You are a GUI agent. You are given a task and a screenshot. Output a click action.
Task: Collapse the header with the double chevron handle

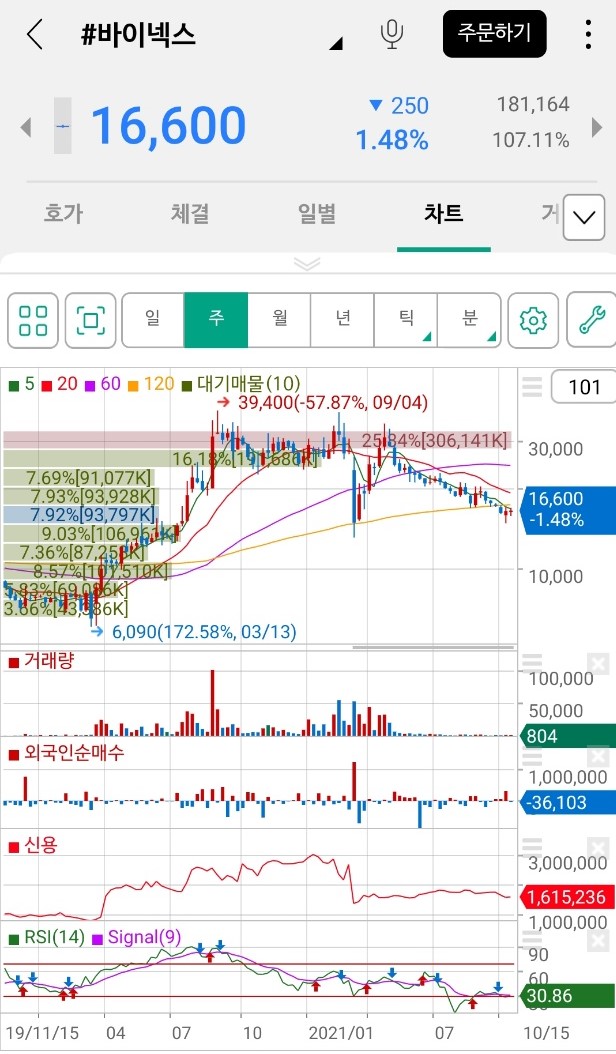coord(307,264)
